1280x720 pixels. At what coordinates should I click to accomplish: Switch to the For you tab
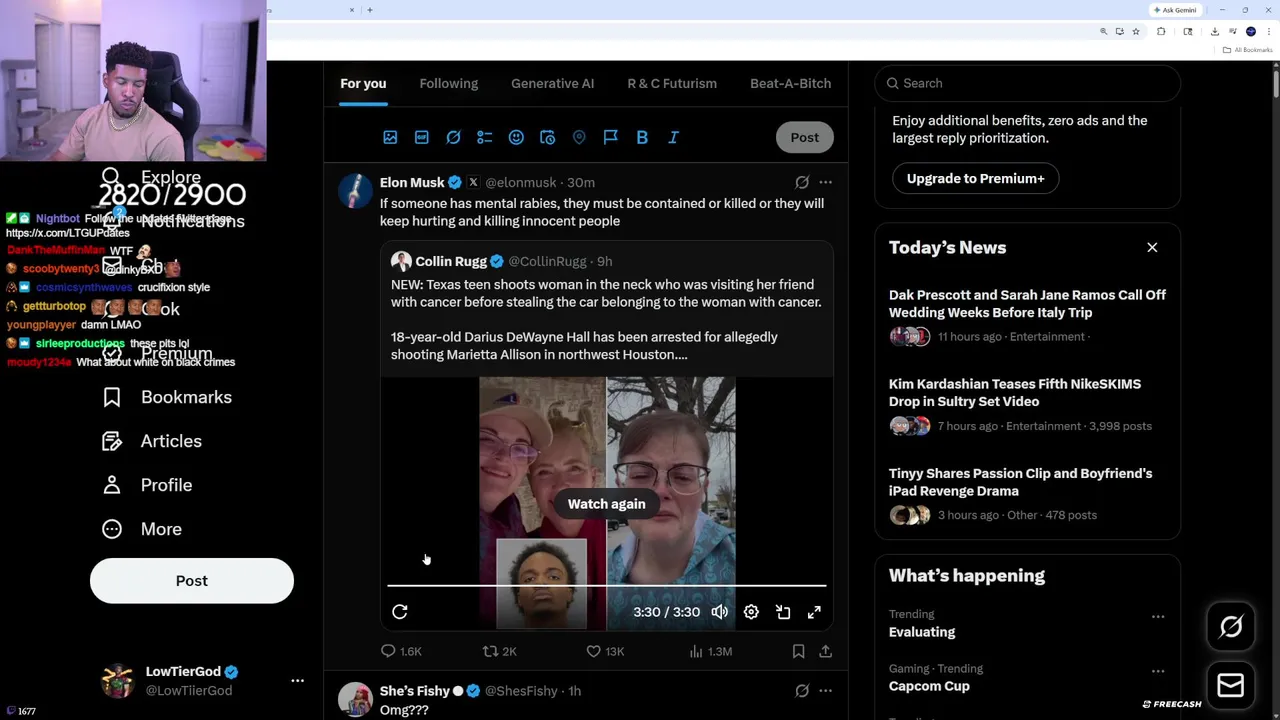(x=363, y=83)
